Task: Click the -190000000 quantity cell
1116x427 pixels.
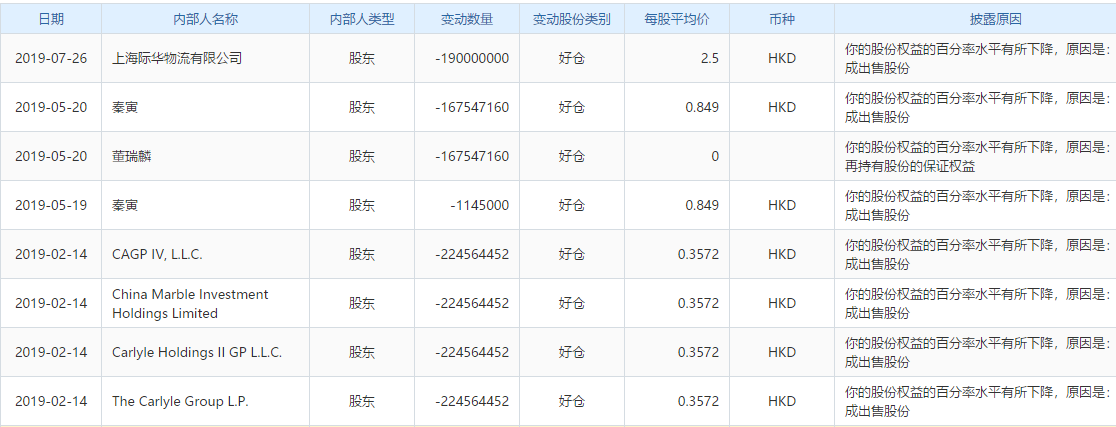Action: click(467, 58)
